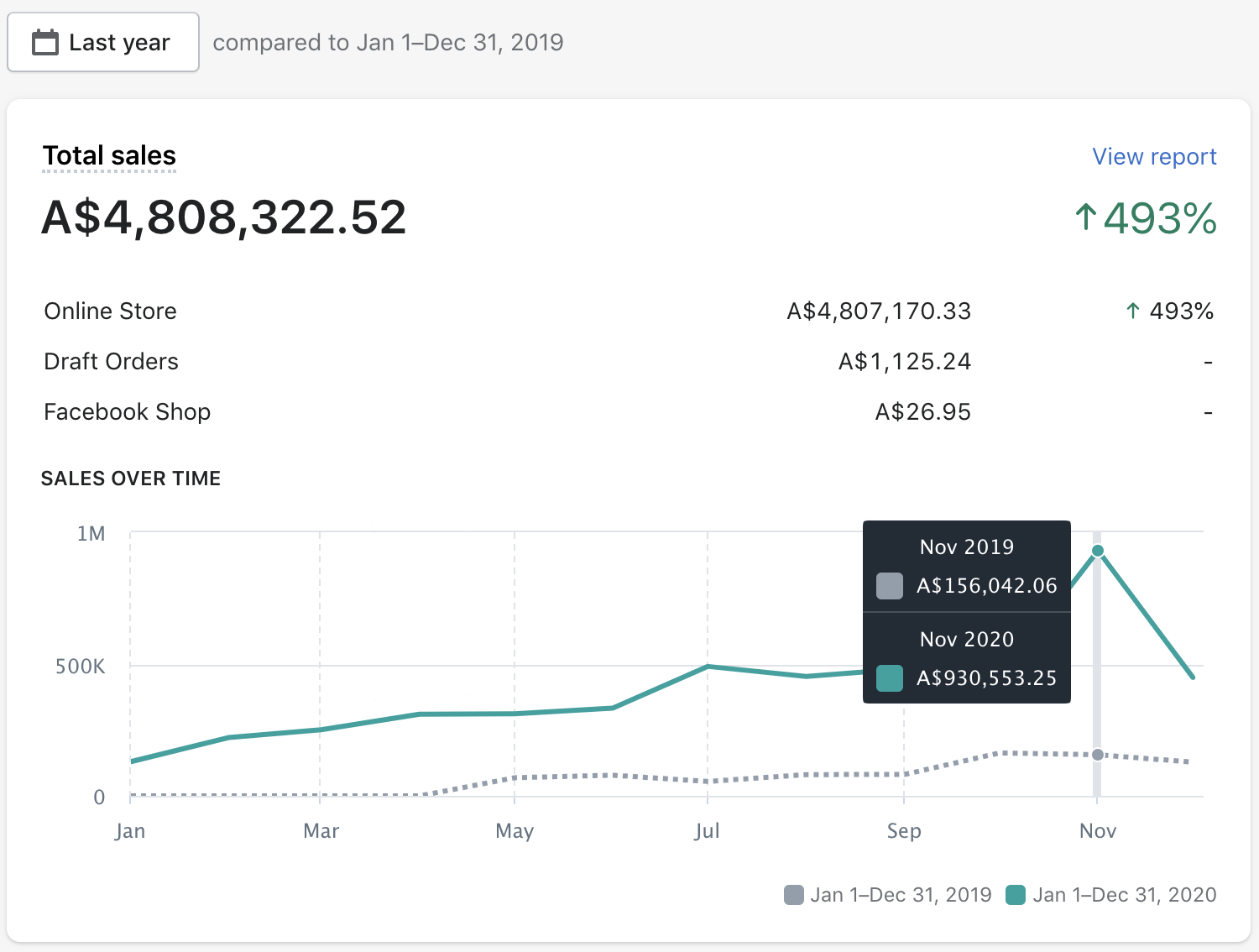Click the Jul label on the chart axis

click(707, 831)
